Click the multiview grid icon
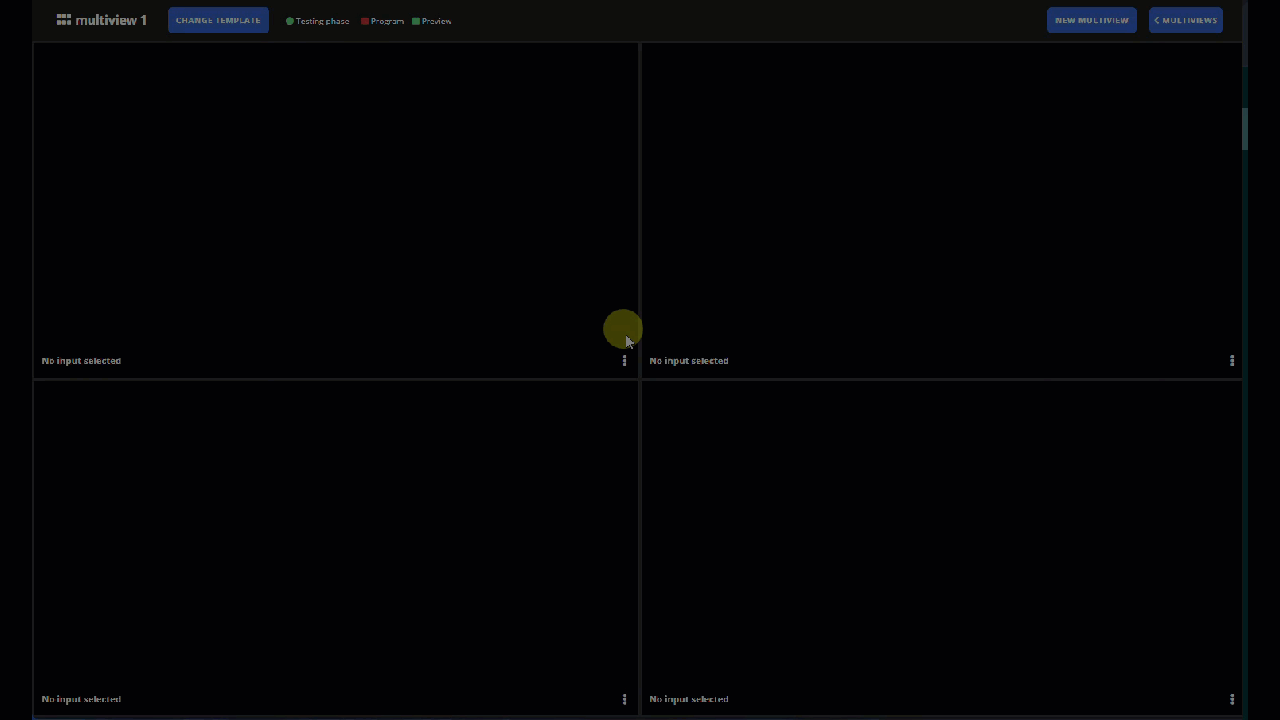 pos(64,20)
